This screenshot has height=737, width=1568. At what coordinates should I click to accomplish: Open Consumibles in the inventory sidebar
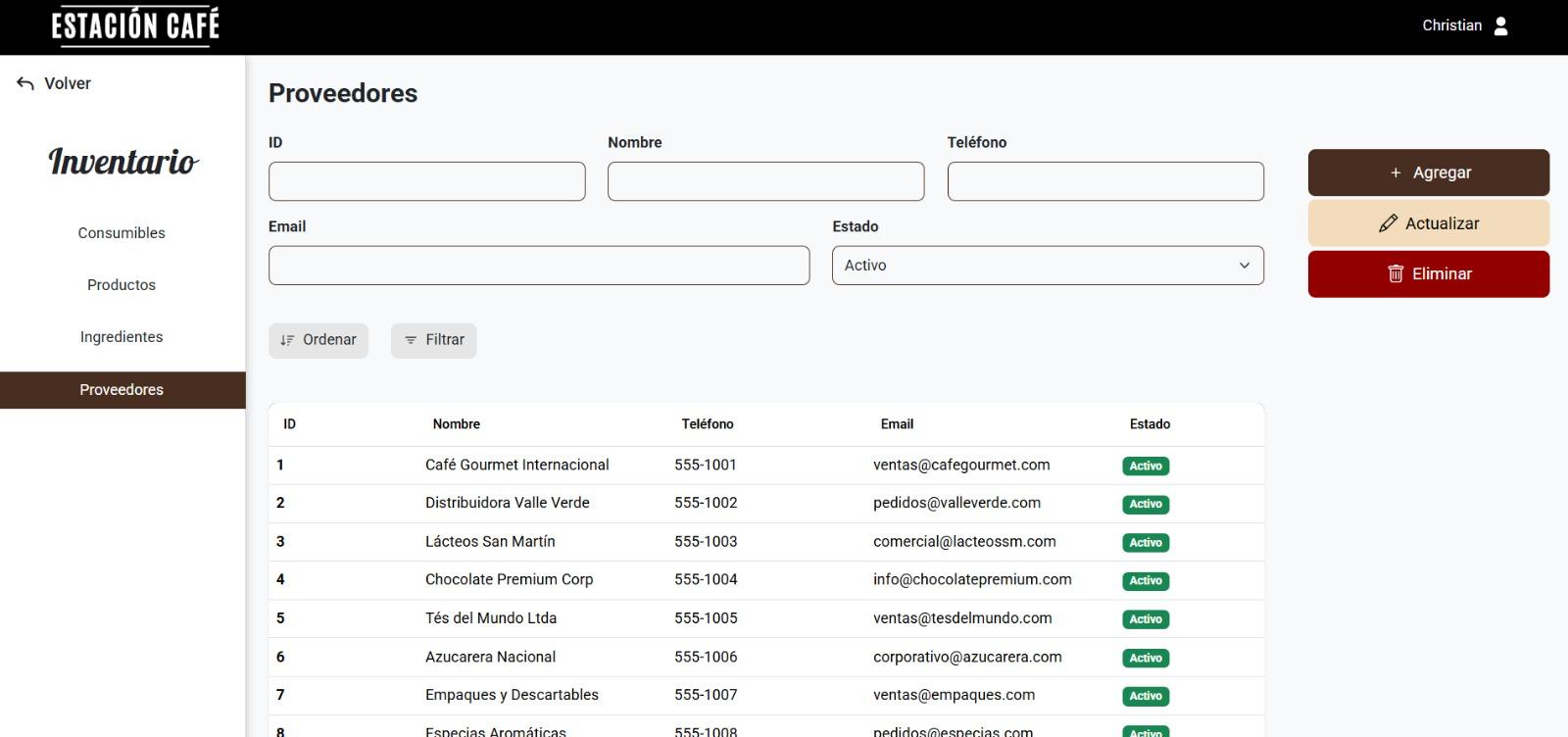tap(122, 233)
